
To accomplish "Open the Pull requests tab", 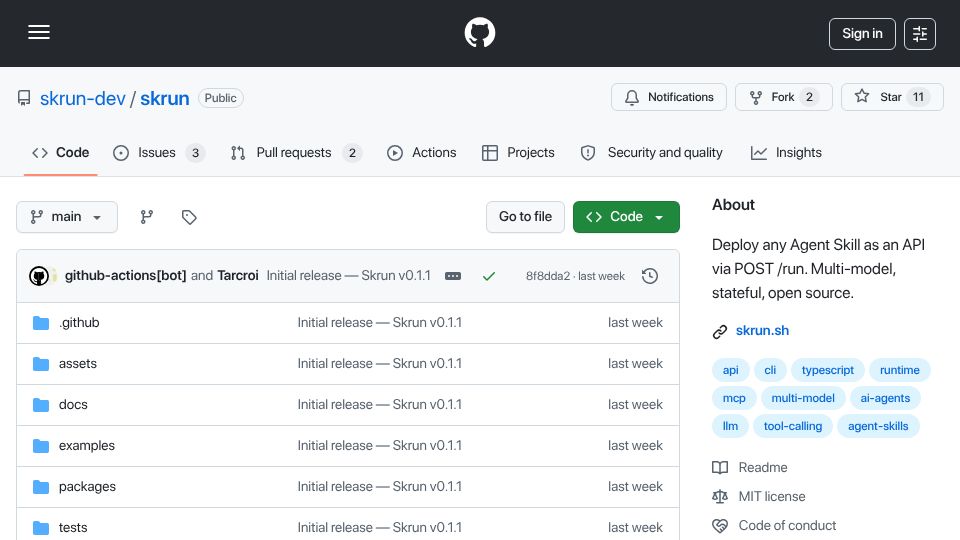I will (296, 152).
